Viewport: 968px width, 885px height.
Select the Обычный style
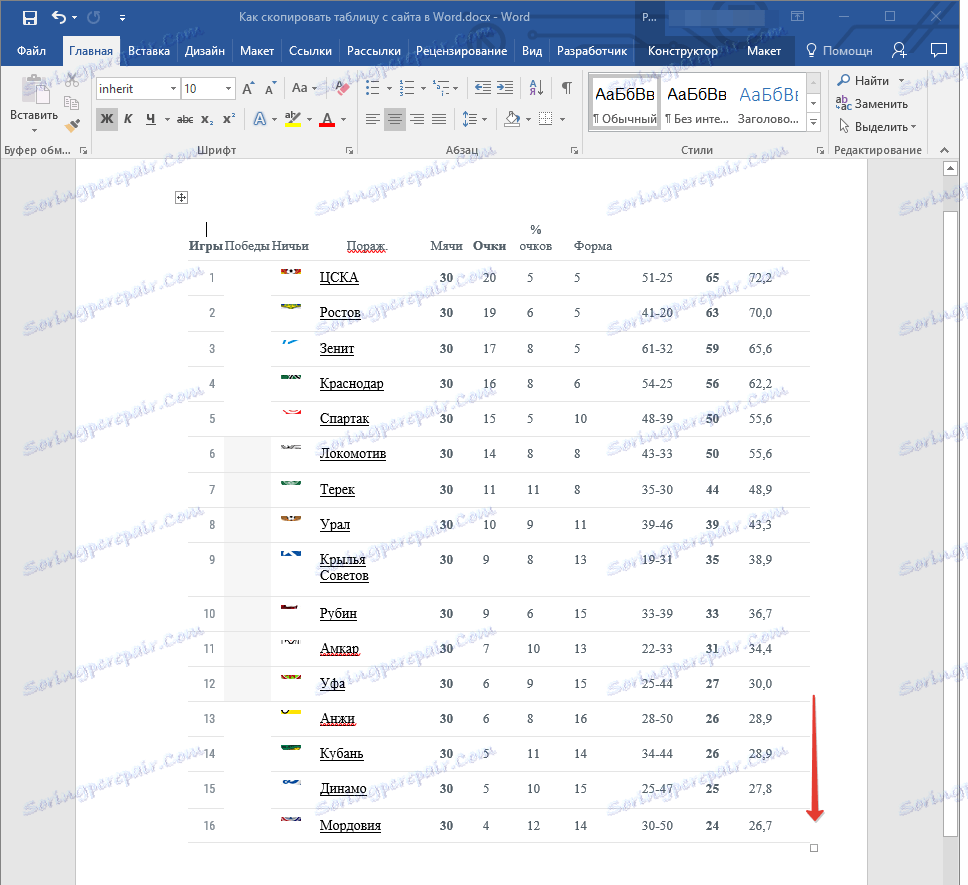pos(625,104)
